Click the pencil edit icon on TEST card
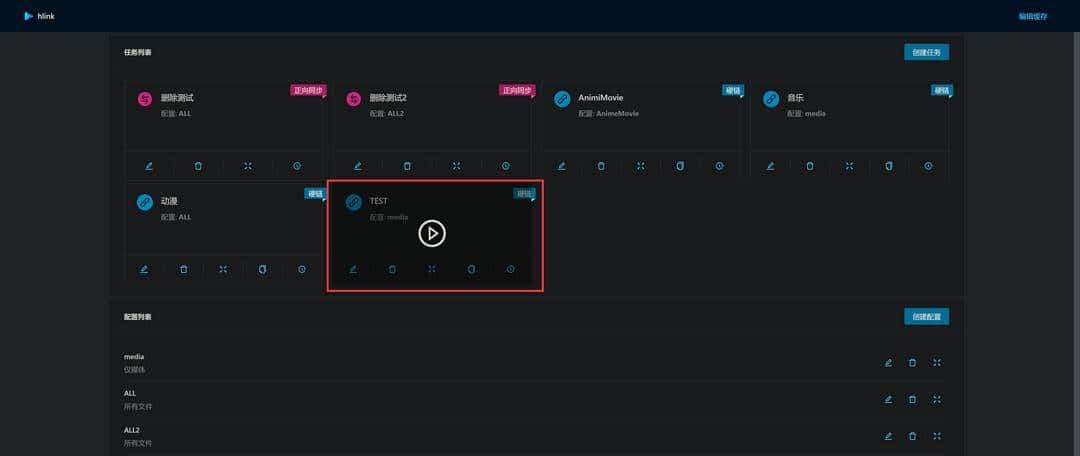Image resolution: width=1080 pixels, height=456 pixels. tap(353, 269)
